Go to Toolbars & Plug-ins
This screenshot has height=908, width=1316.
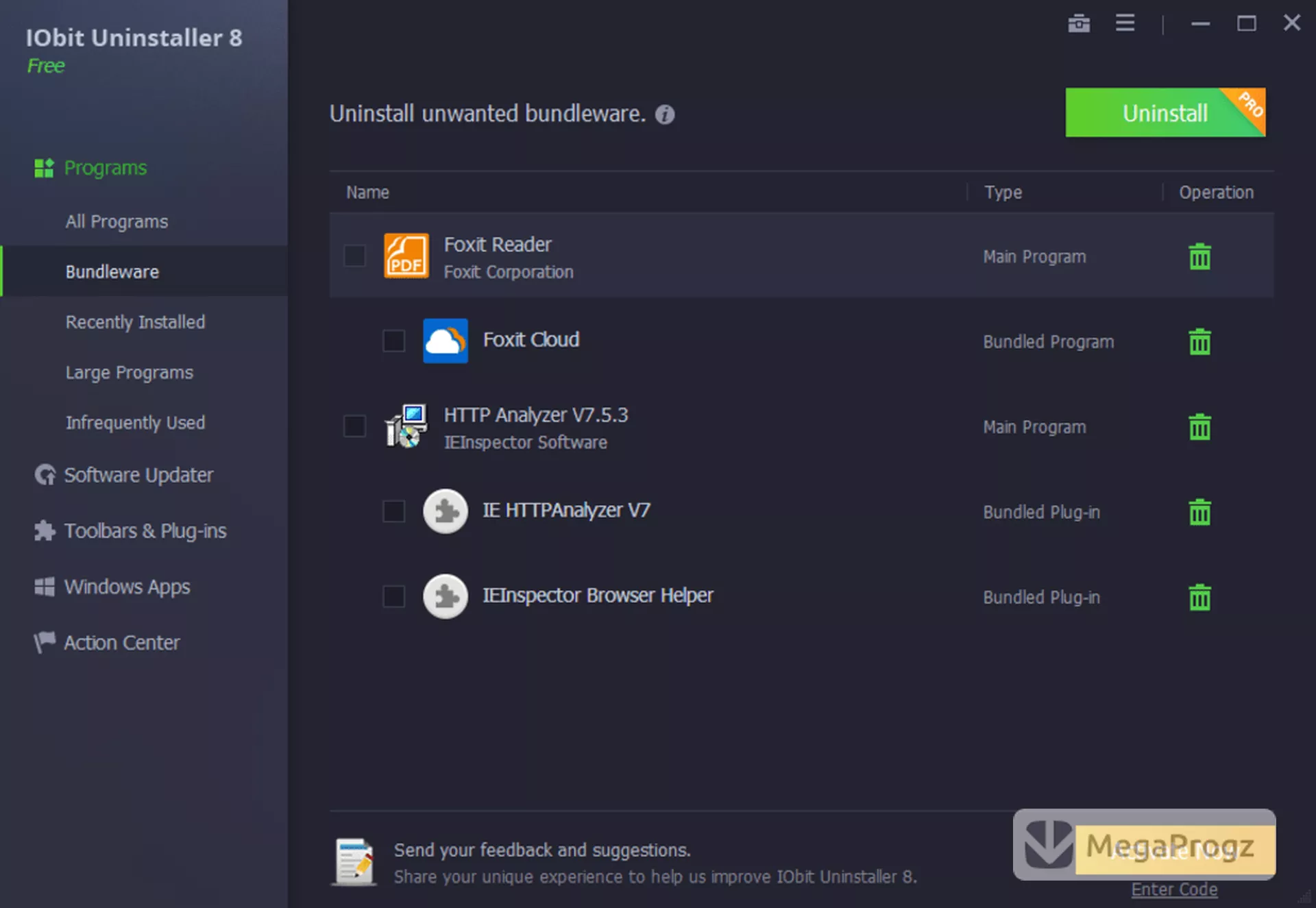tap(145, 531)
